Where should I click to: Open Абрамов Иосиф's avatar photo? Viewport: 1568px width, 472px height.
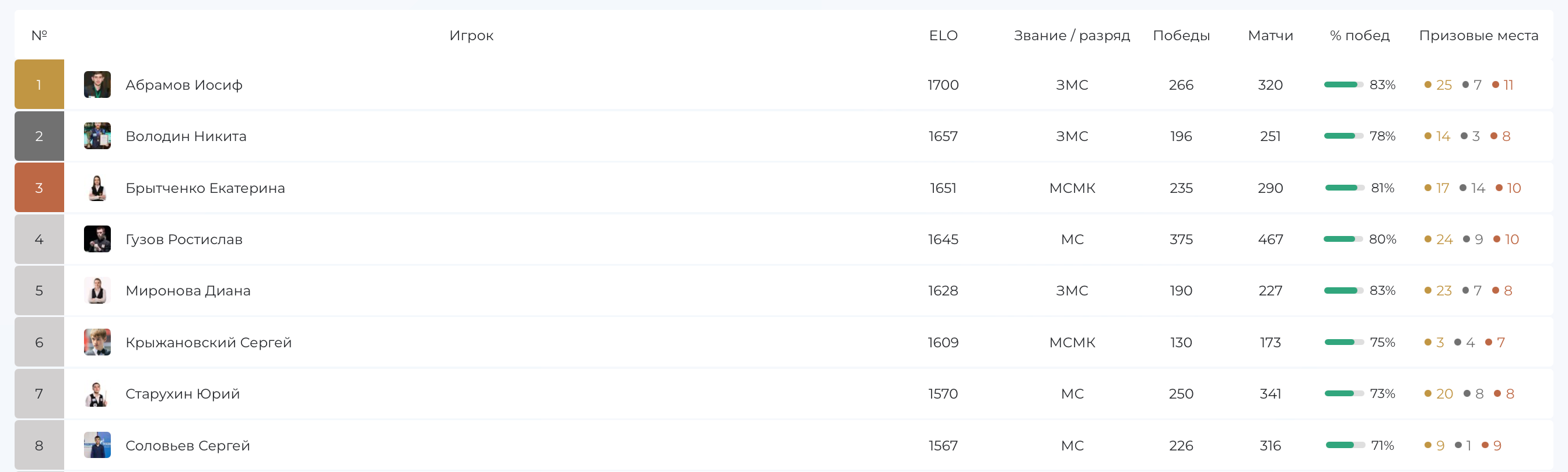[x=97, y=84]
